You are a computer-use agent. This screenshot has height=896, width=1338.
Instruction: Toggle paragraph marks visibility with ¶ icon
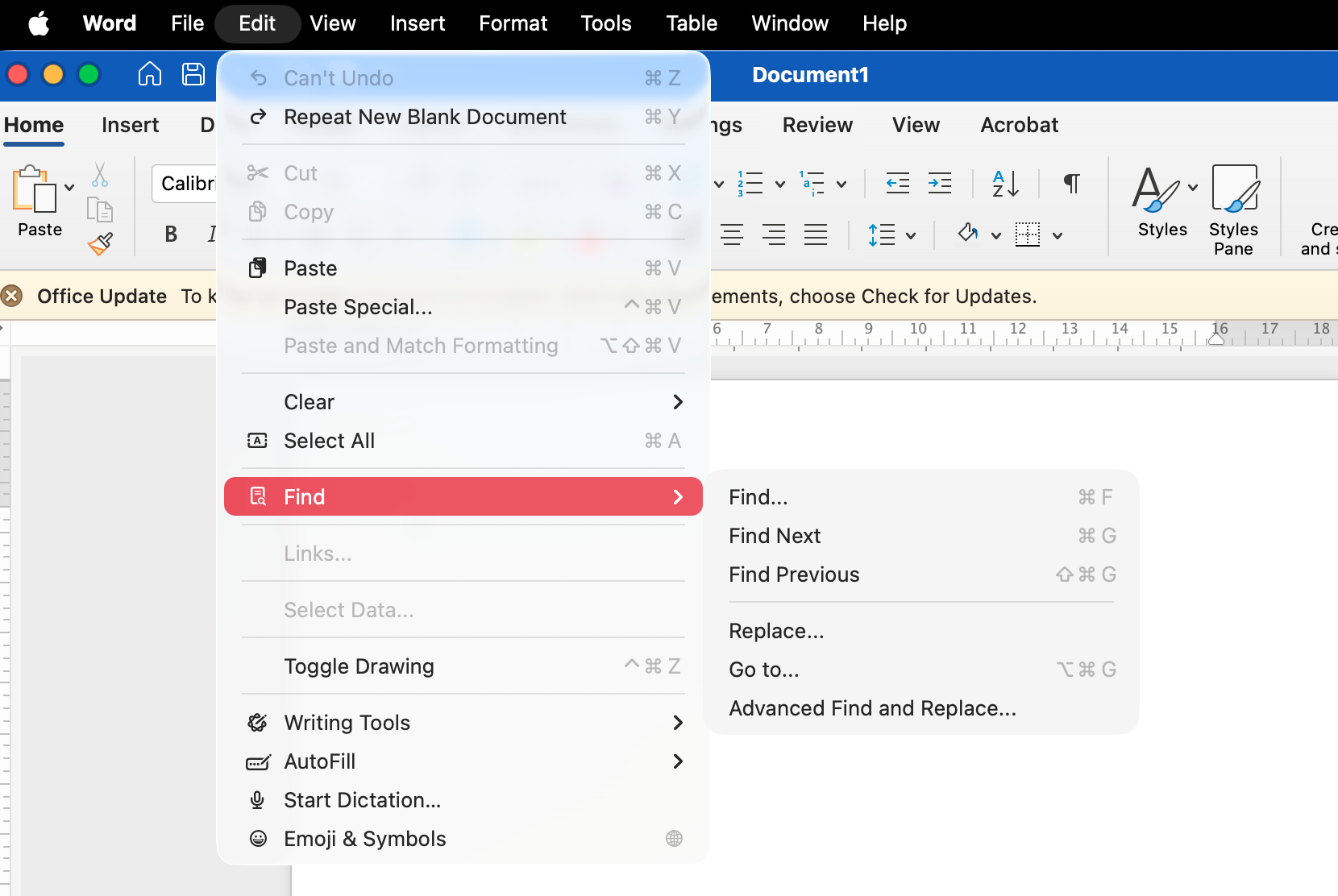pos(1070,184)
